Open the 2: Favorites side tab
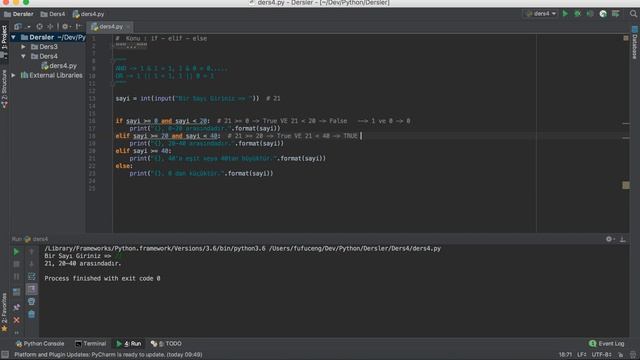This screenshot has width=640, height=360. 4,312
